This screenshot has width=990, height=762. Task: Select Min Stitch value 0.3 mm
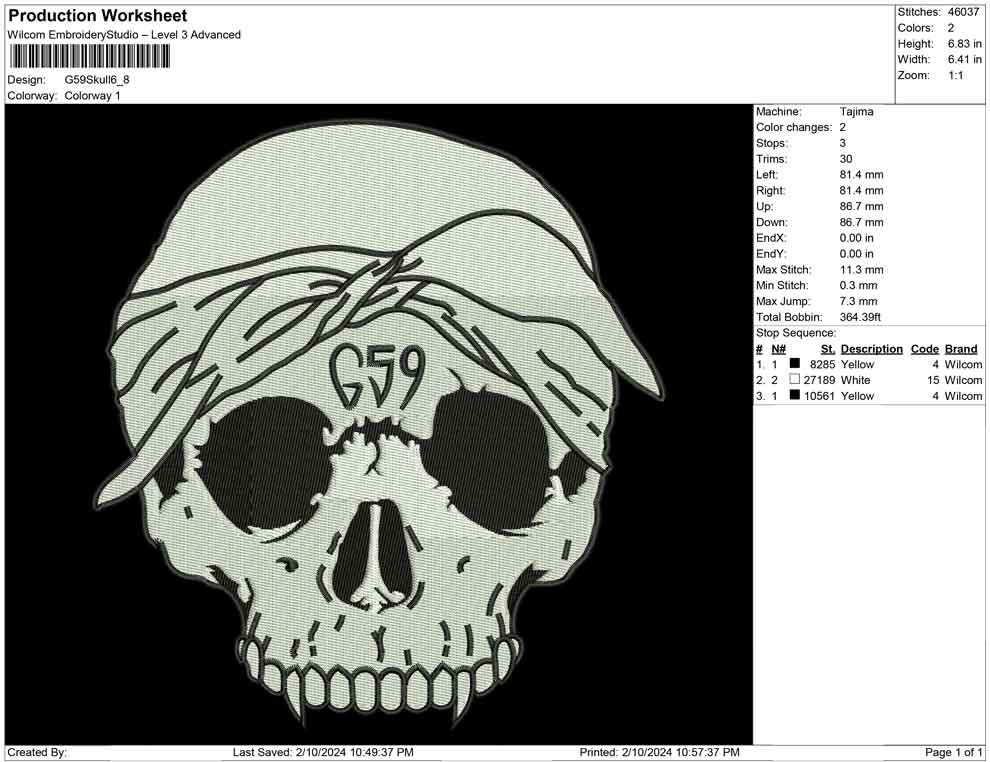(x=858, y=285)
